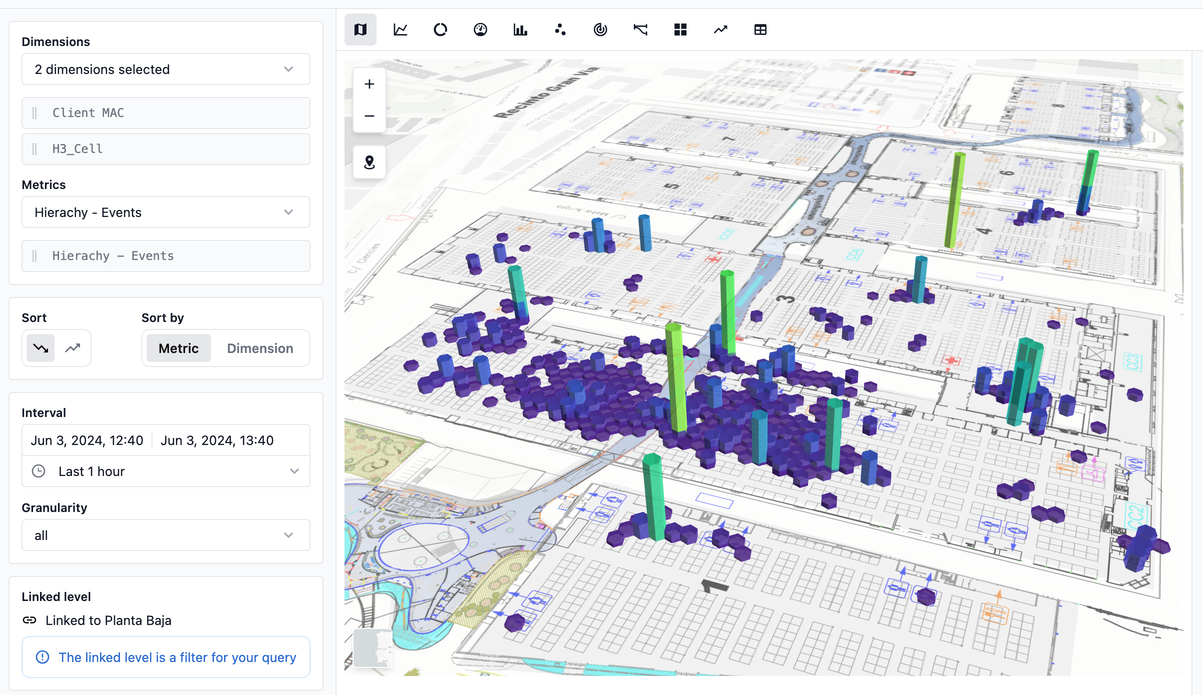Switch to the bar chart visualization
The image size is (1203, 695).
click(520, 30)
